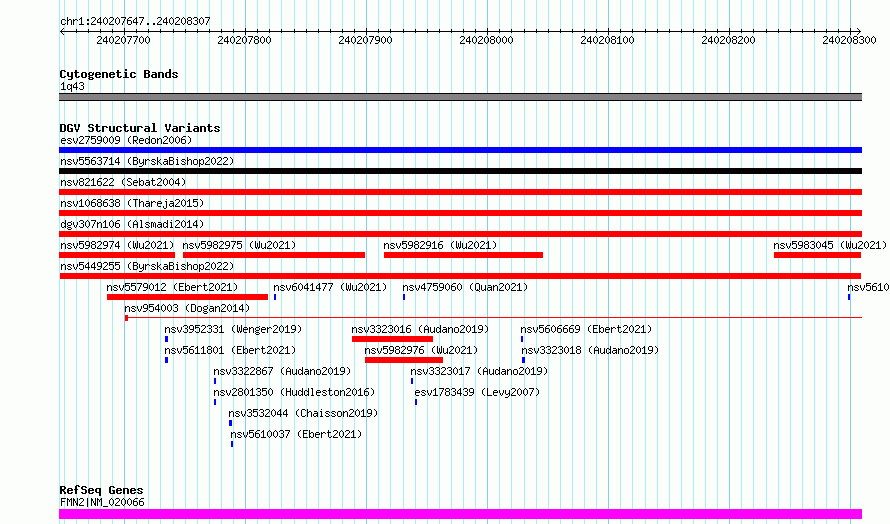Image resolution: width=890 pixels, height=524 pixels.
Task: Select the blue marker under esv1783439
Action: pos(416,403)
